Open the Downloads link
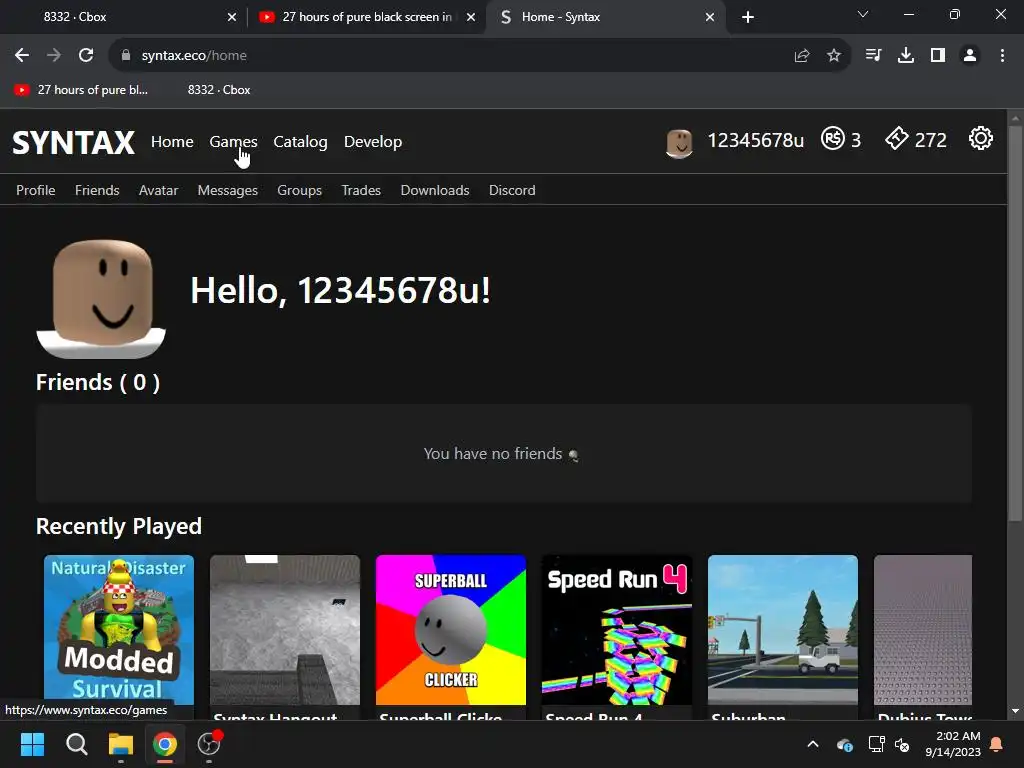Viewport: 1024px width, 768px height. [435, 190]
